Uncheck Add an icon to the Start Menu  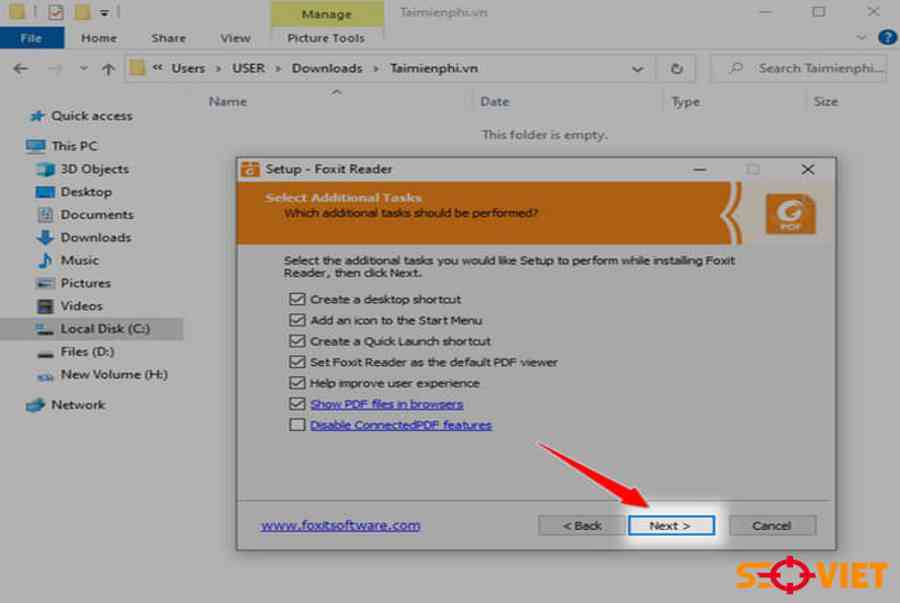(297, 320)
